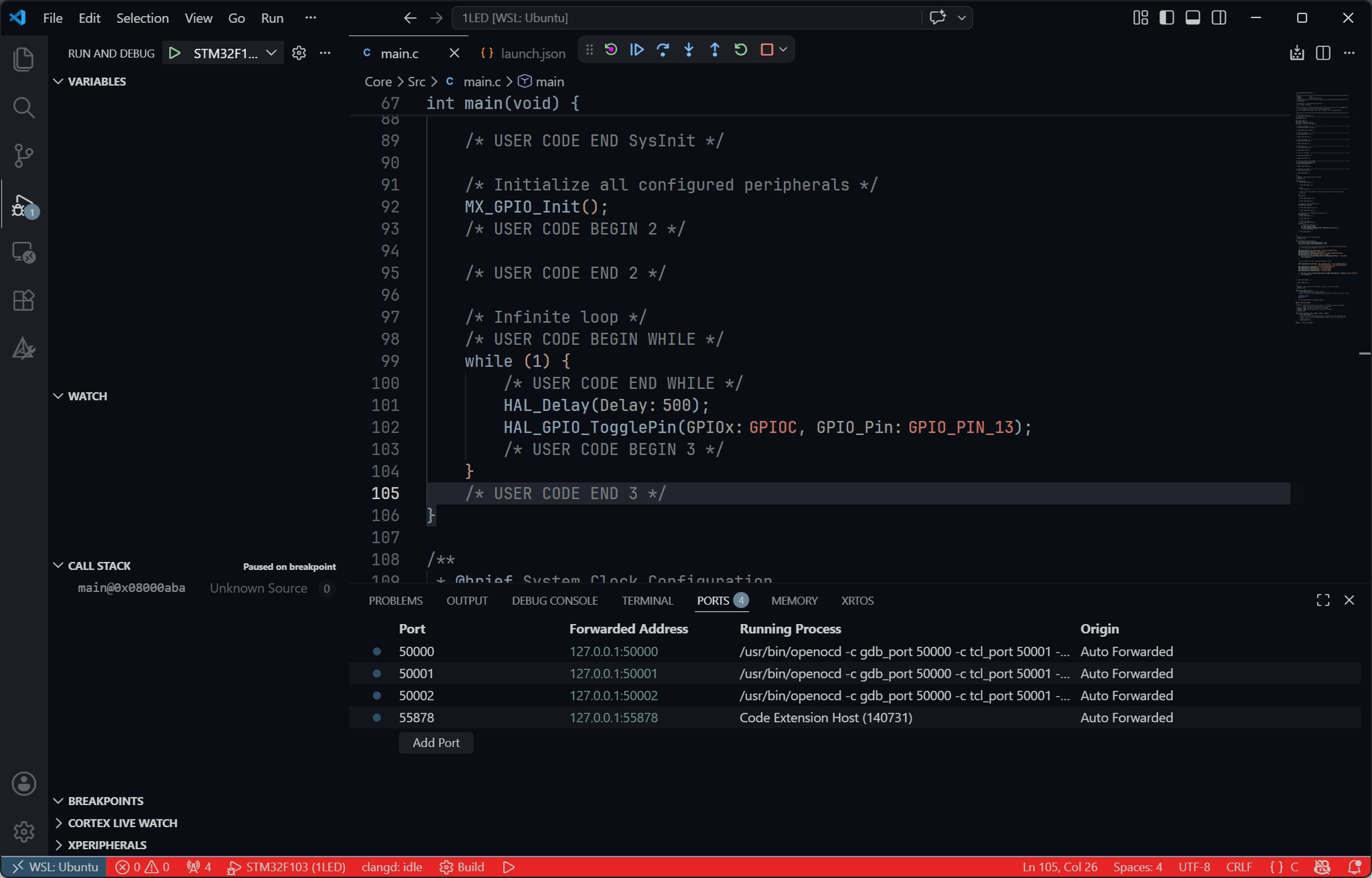Open the View menu
Screen dimensions: 1372x878
coord(198,18)
